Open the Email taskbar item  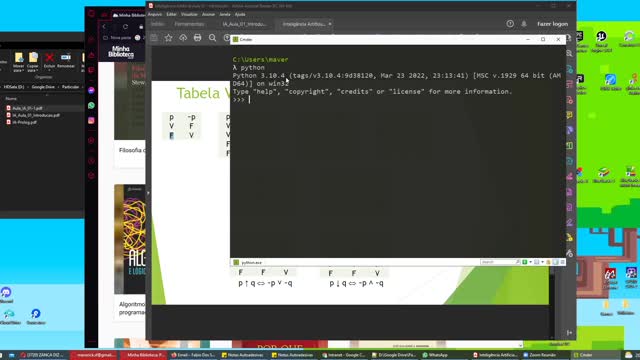pyautogui.click(x=194, y=355)
